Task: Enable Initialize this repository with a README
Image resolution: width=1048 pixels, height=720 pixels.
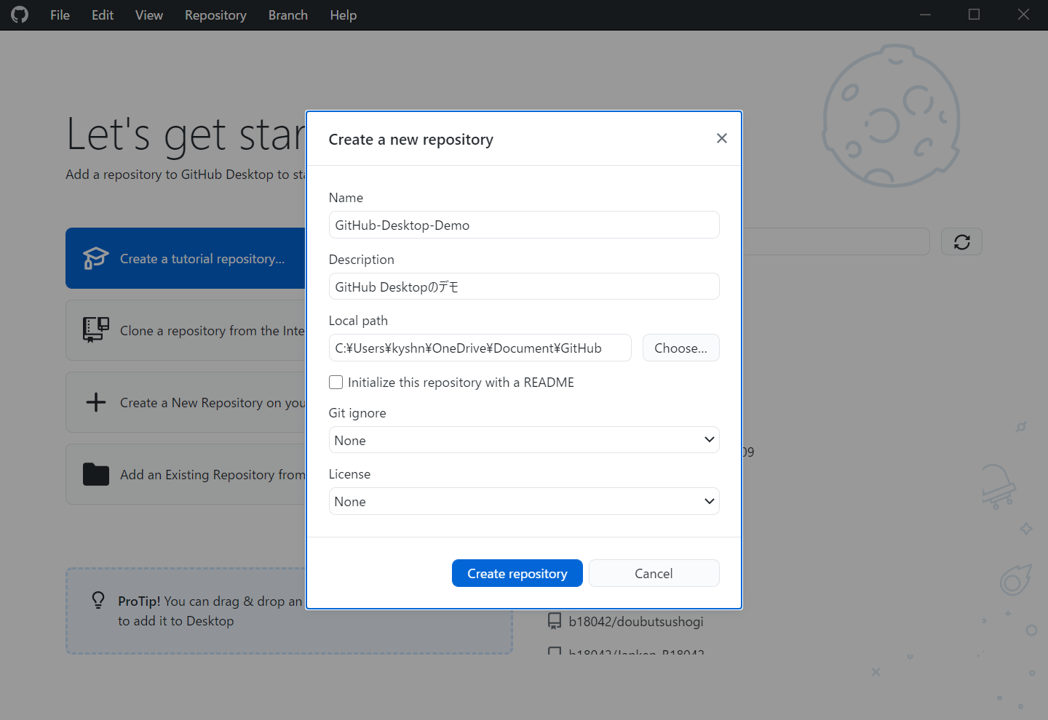Action: coord(336,382)
